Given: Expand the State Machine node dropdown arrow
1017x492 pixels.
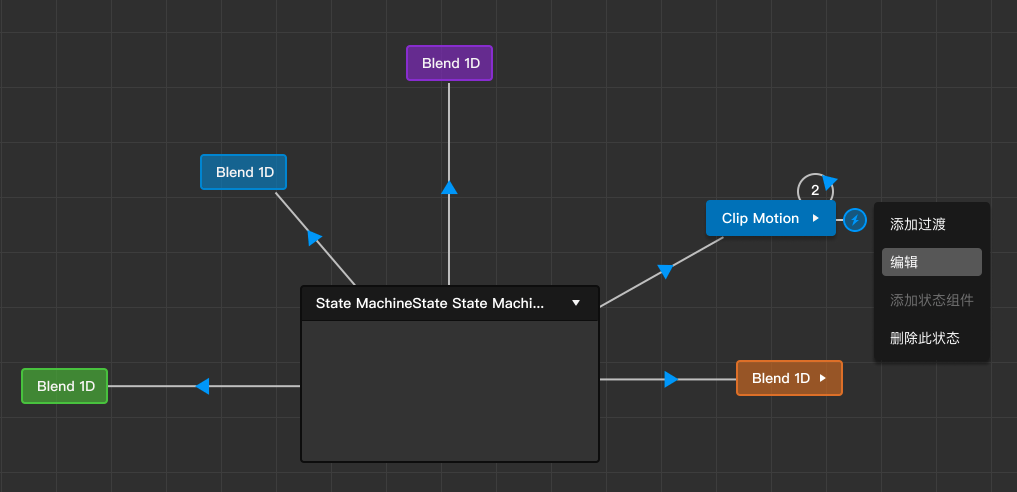Looking at the screenshot, I should tap(576, 303).
